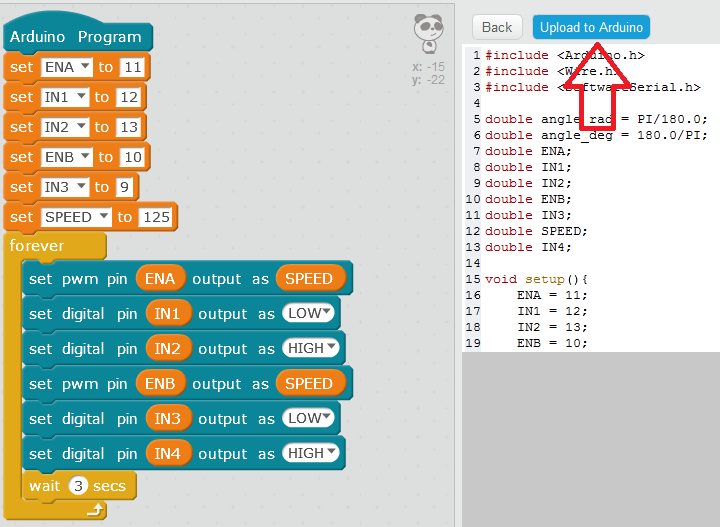Image resolution: width=720 pixels, height=527 pixels.
Task: Click code line 'double IN1;'
Action: (x=528, y=167)
